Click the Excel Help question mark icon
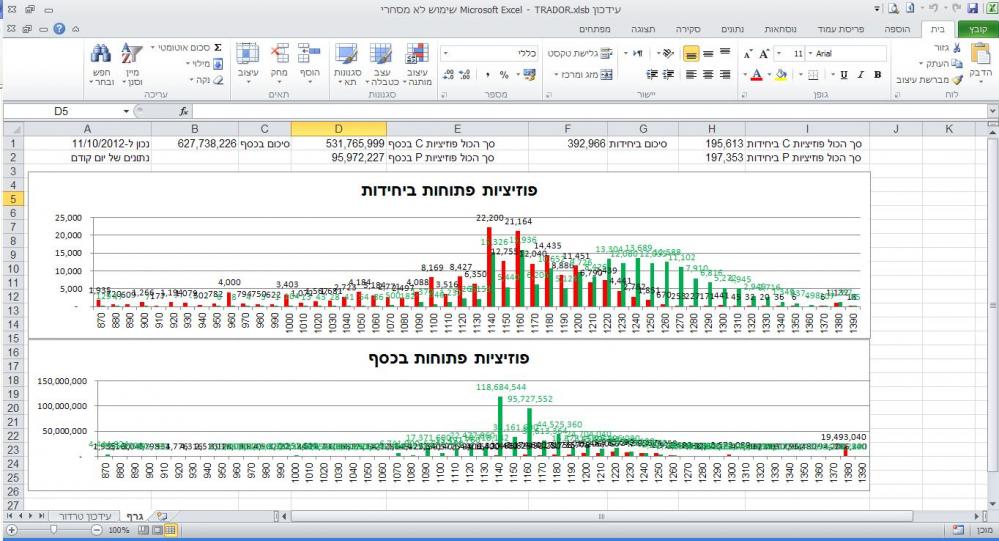This screenshot has height=541, width=999. [58, 31]
